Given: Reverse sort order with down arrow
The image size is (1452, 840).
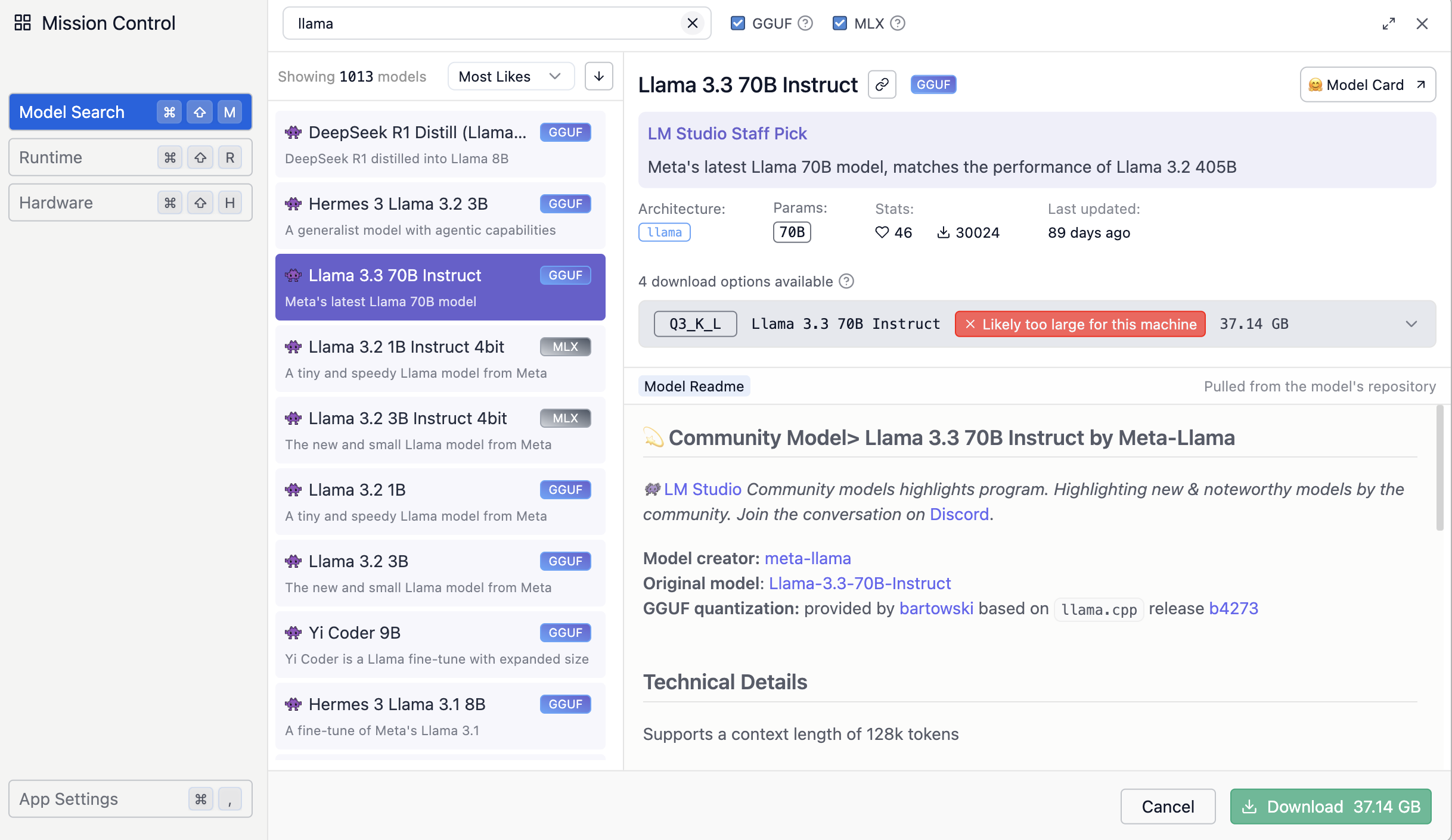Looking at the screenshot, I should 599,76.
